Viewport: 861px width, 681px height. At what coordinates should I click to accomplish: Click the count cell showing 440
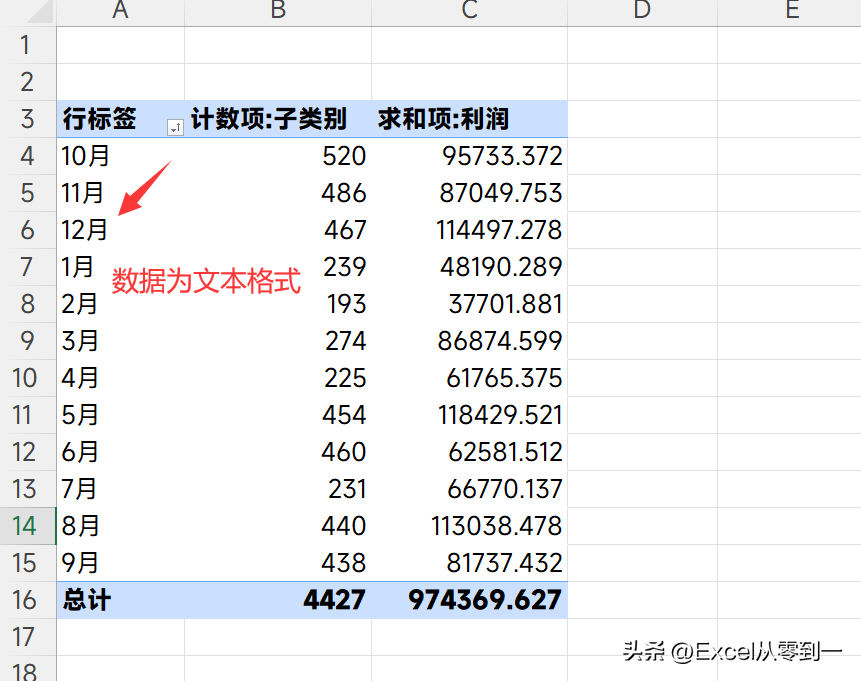click(x=278, y=526)
